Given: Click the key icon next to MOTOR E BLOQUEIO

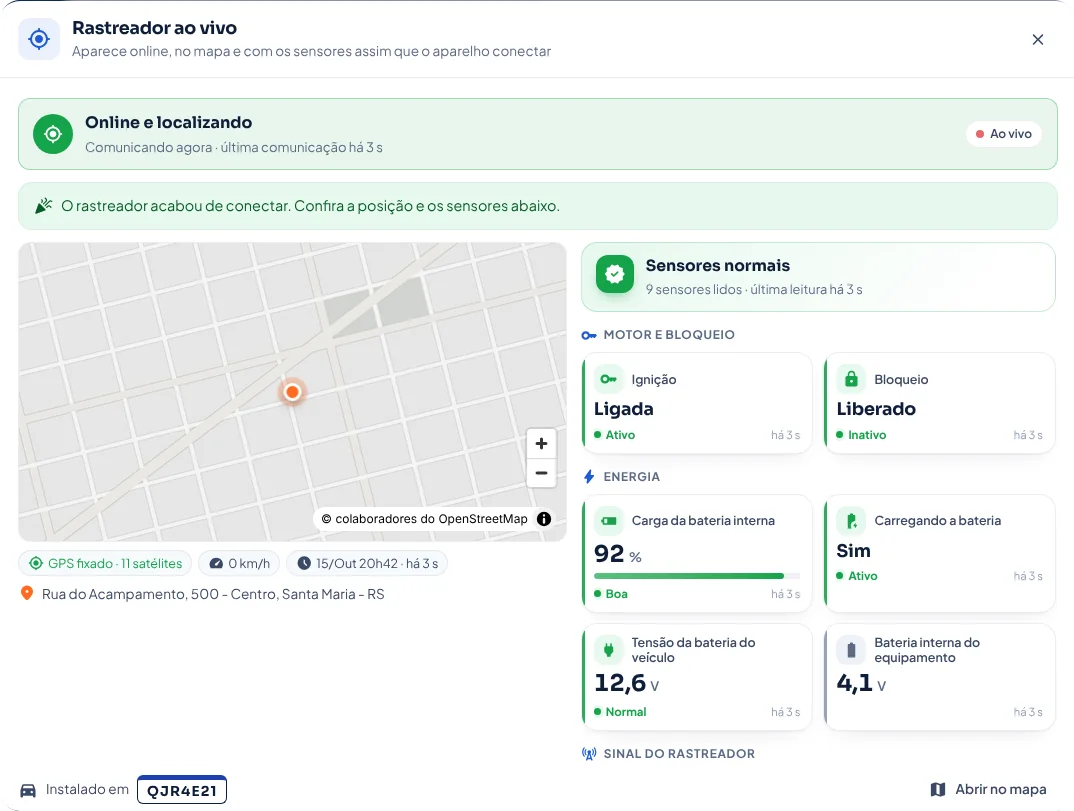Looking at the screenshot, I should tap(589, 335).
